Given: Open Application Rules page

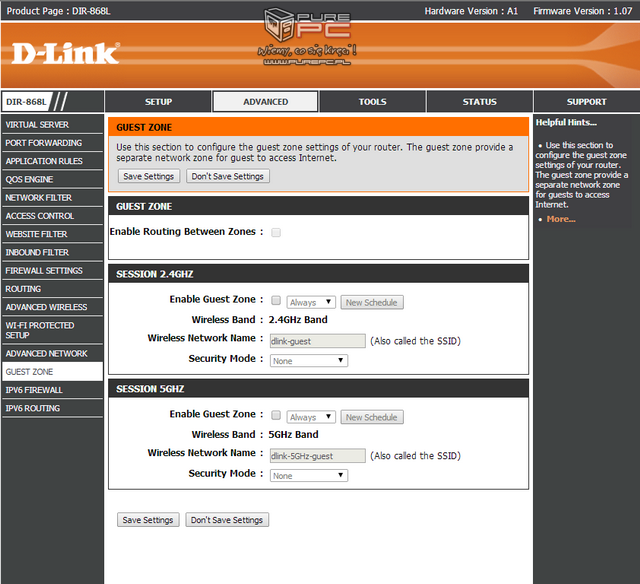Looking at the screenshot, I should [x=52, y=161].
